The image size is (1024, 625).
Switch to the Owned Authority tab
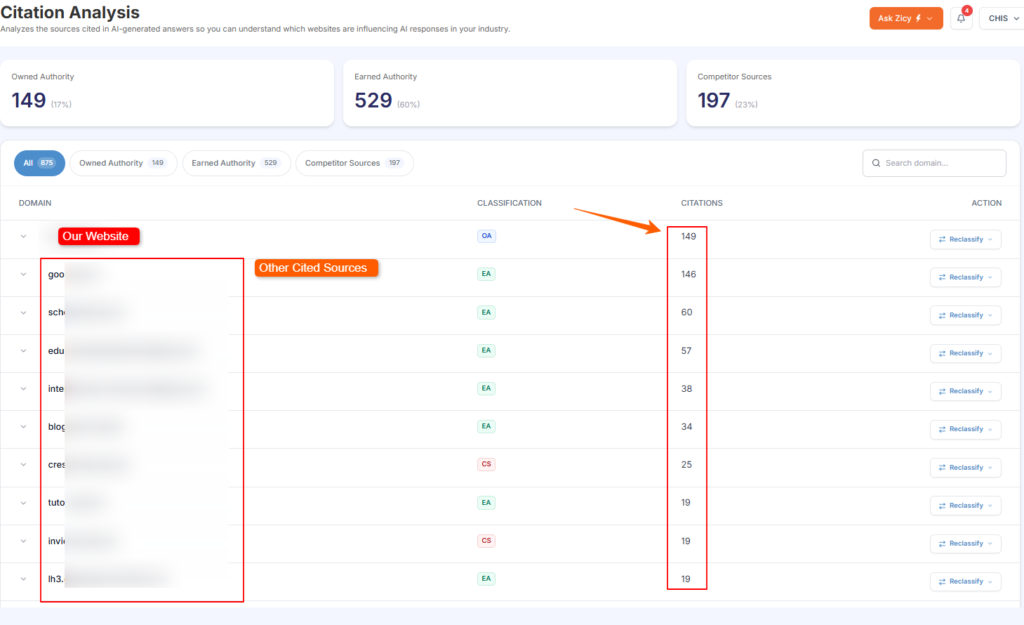[123, 163]
